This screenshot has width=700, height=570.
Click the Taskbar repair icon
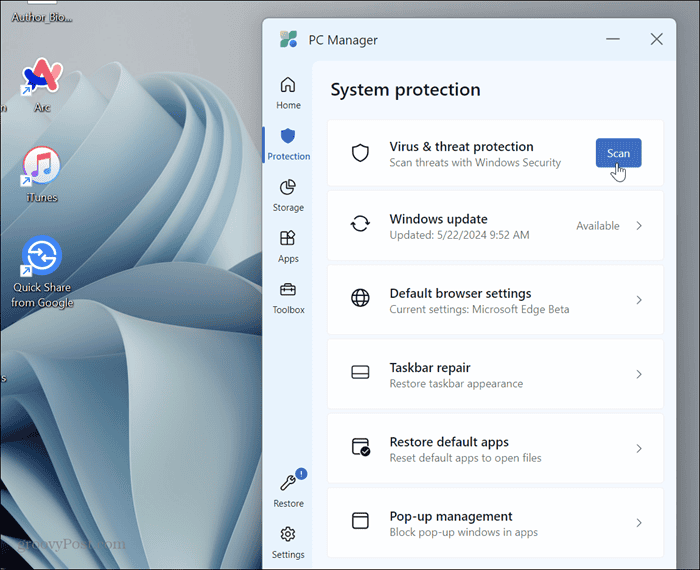click(360, 372)
